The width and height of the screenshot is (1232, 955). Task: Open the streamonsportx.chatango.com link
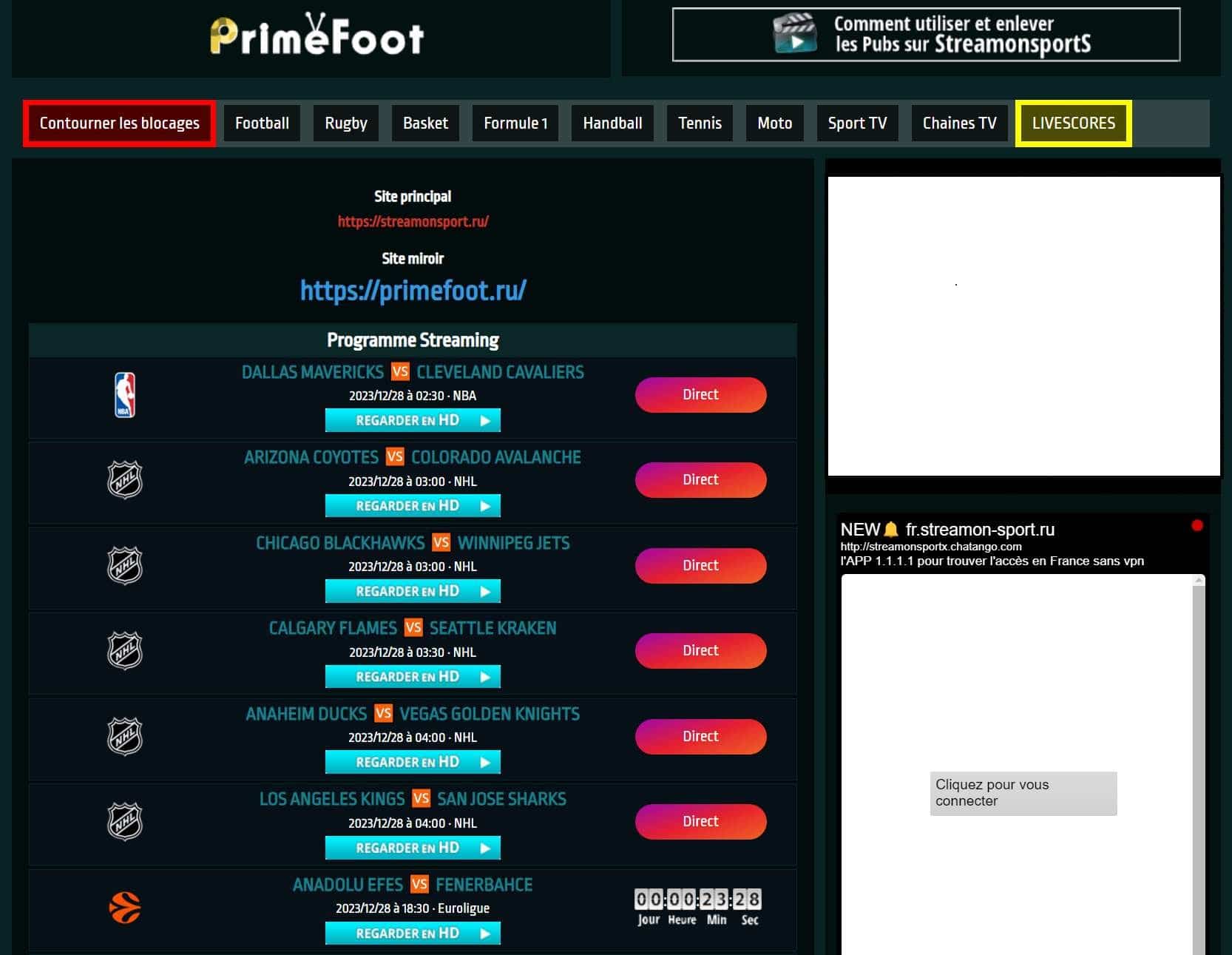click(x=931, y=547)
